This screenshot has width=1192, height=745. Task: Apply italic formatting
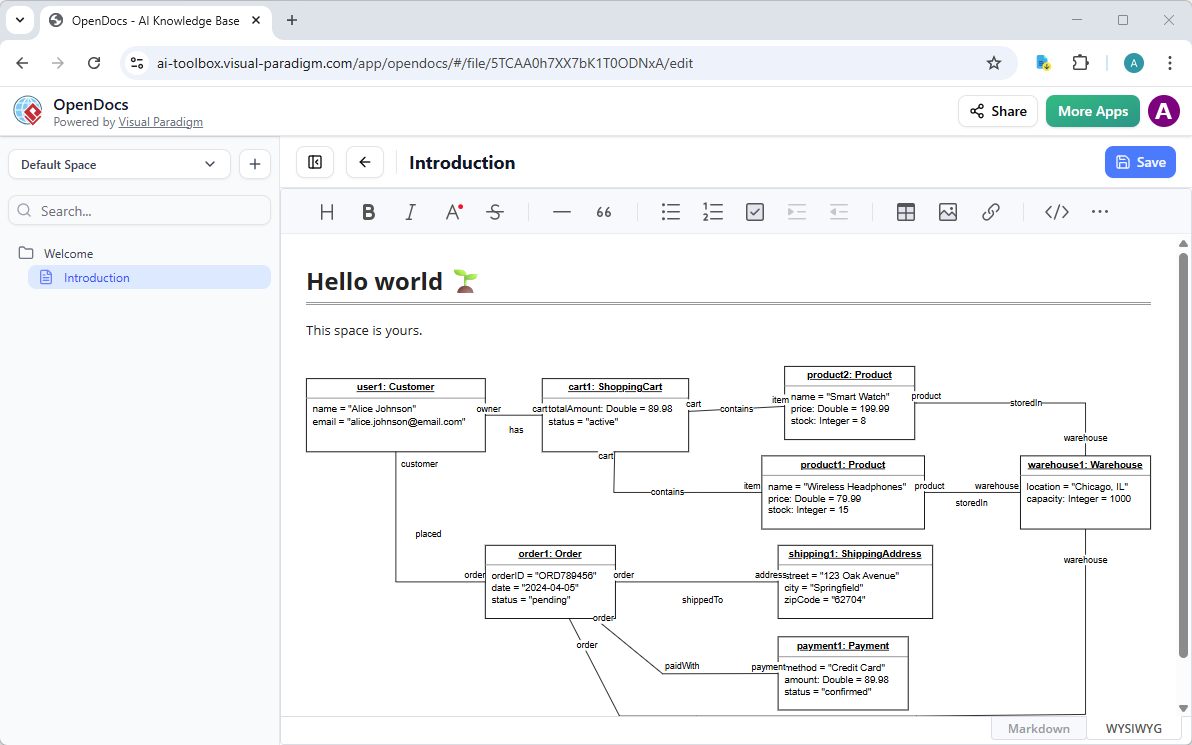[410, 211]
